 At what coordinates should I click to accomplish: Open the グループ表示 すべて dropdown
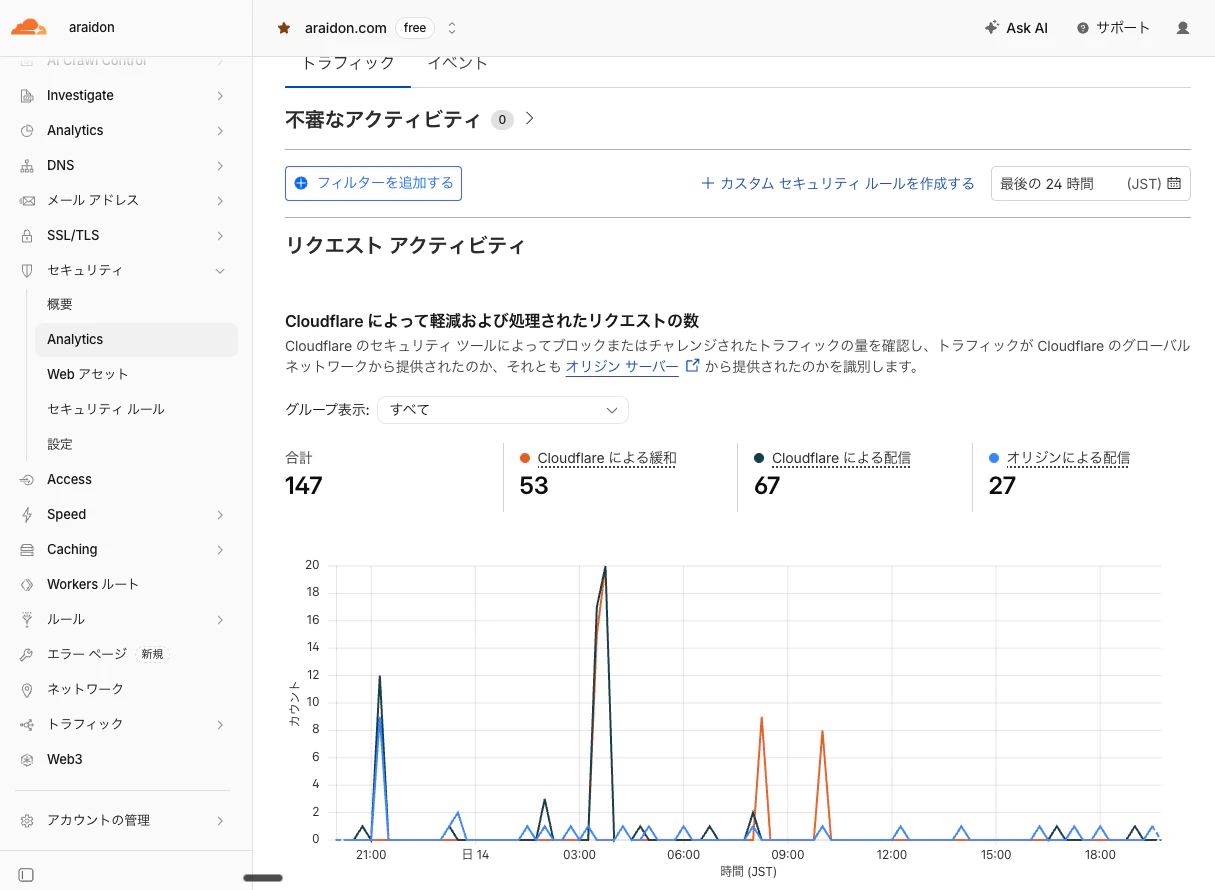[x=503, y=410]
